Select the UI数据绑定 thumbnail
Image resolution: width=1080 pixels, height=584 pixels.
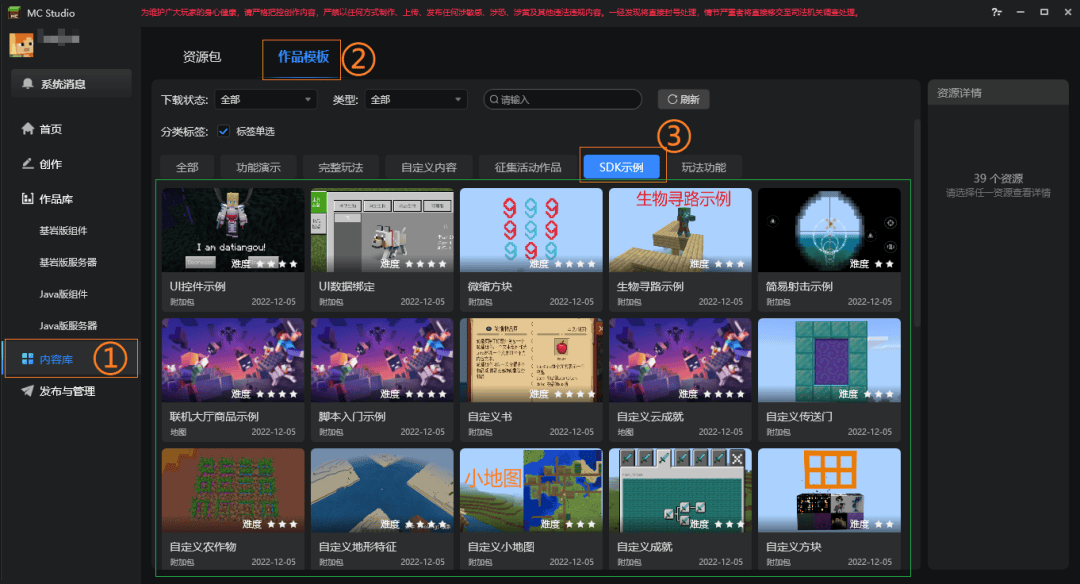coord(382,230)
